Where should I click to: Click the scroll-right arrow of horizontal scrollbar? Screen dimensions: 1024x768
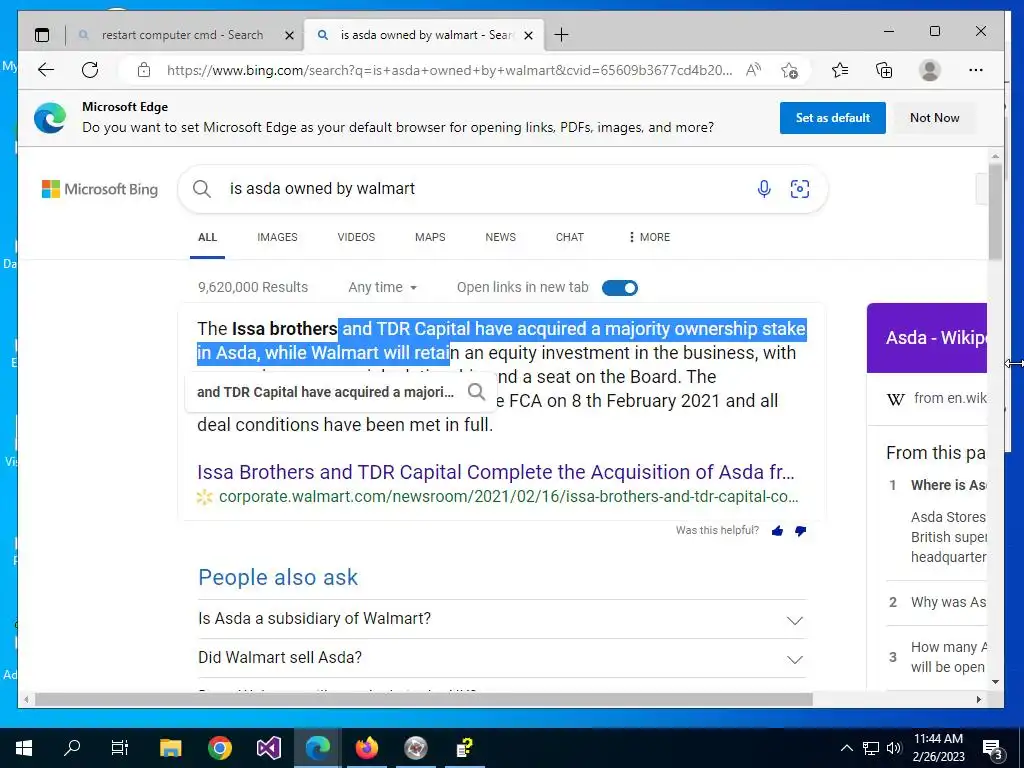[979, 699]
